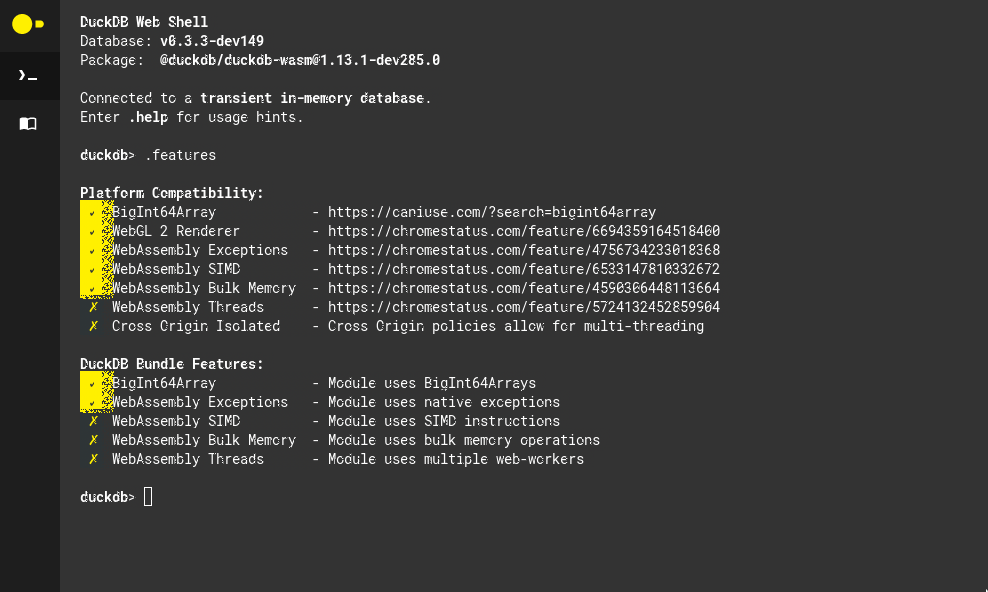The width and height of the screenshot is (988, 592).
Task: Click the checkmark beside BigInt64Array platform feature
Action: (x=93, y=211)
